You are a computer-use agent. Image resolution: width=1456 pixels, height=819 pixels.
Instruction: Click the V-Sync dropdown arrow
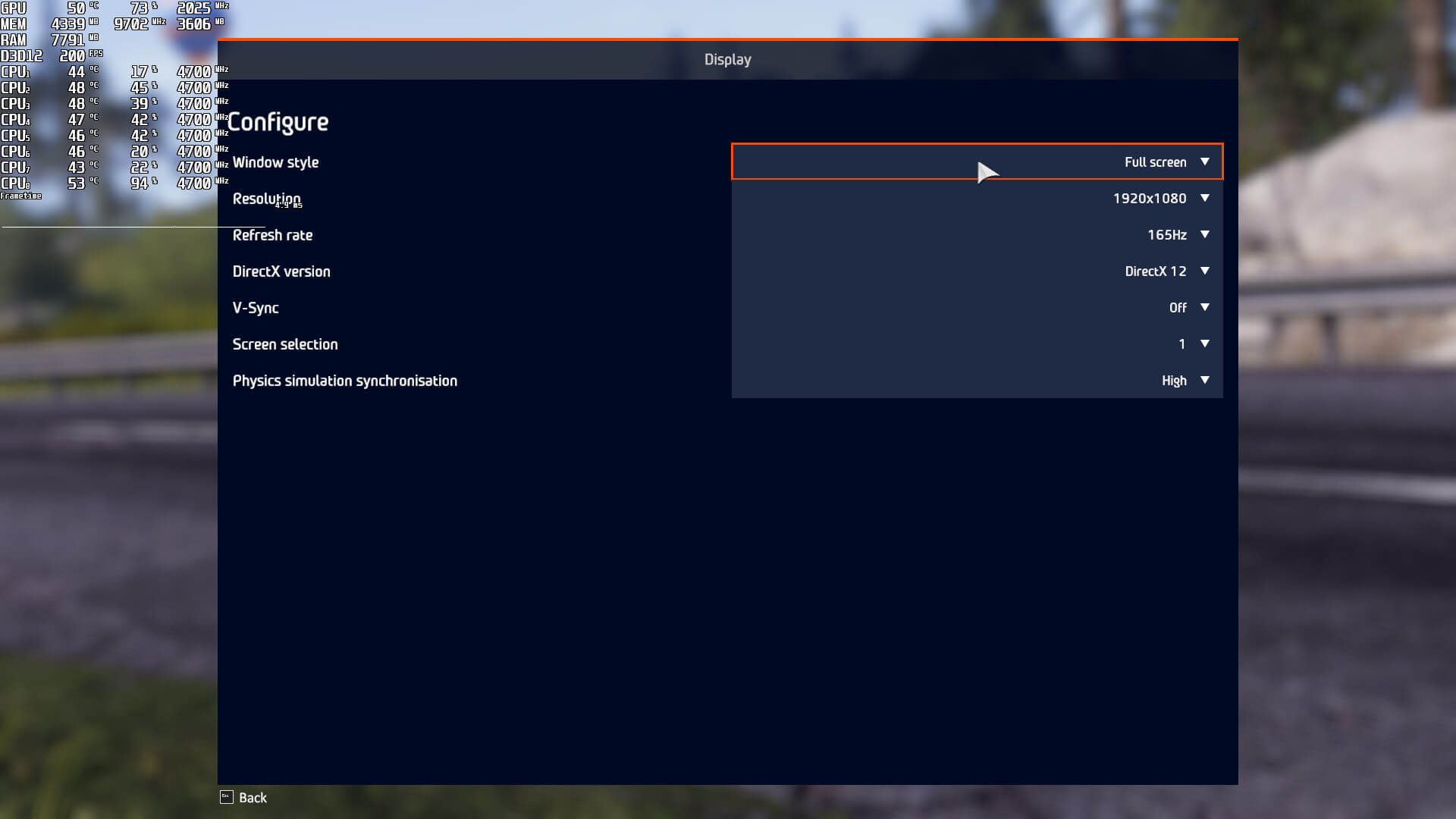[x=1204, y=307]
